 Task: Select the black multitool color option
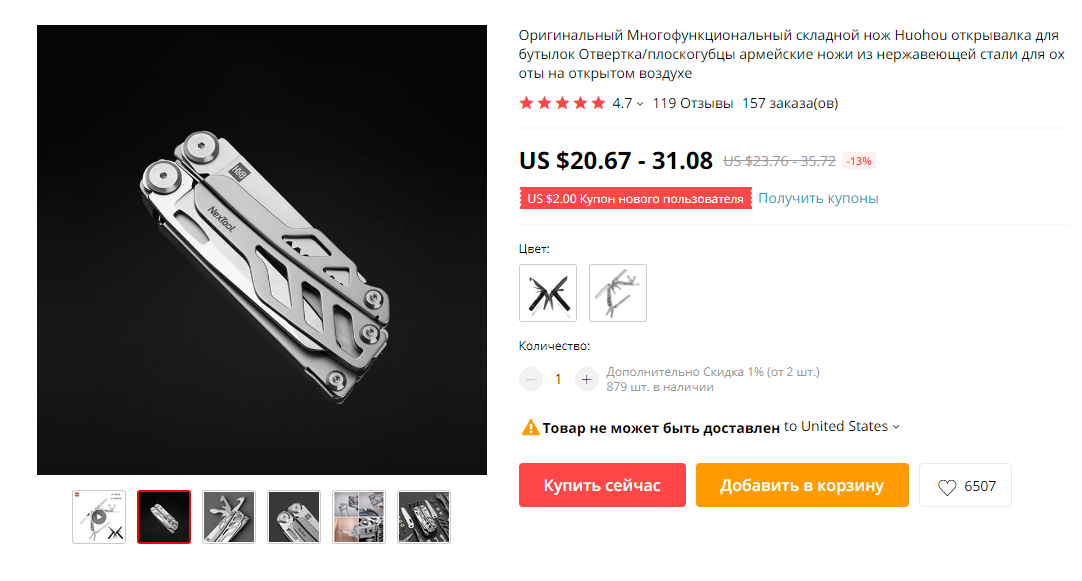coord(548,293)
